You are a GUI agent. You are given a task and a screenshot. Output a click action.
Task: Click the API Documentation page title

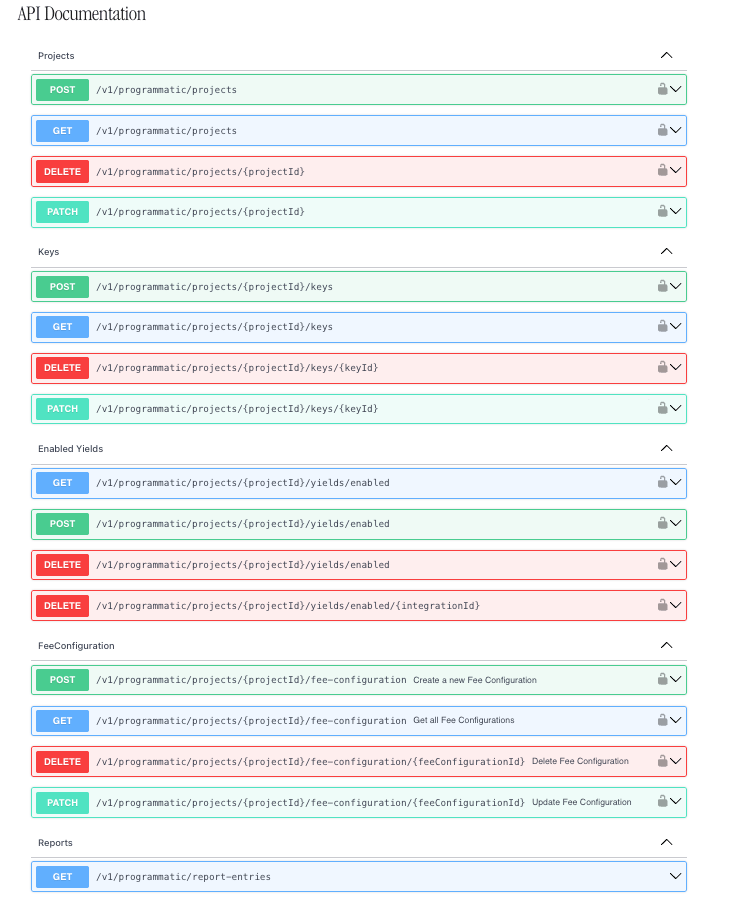click(x=82, y=14)
